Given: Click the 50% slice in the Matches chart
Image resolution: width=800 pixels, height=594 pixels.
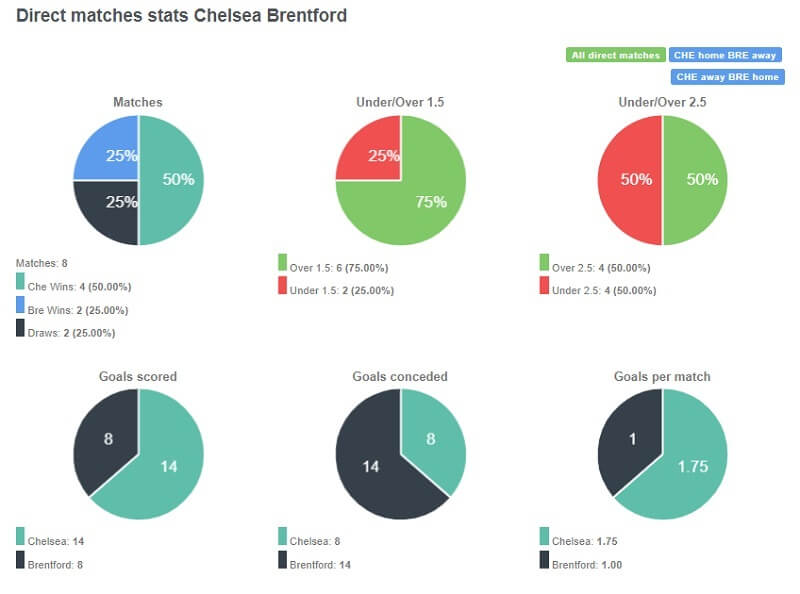Looking at the screenshot, I should click(178, 180).
